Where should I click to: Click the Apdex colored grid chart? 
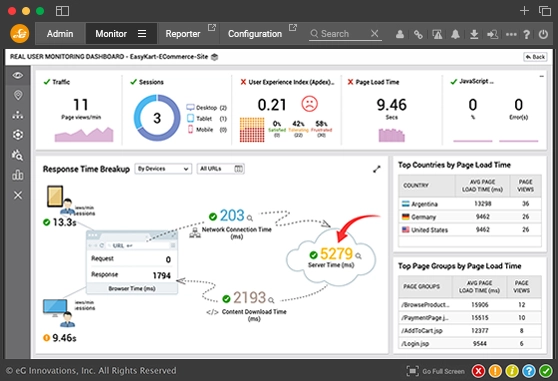pyautogui.click(x=252, y=130)
